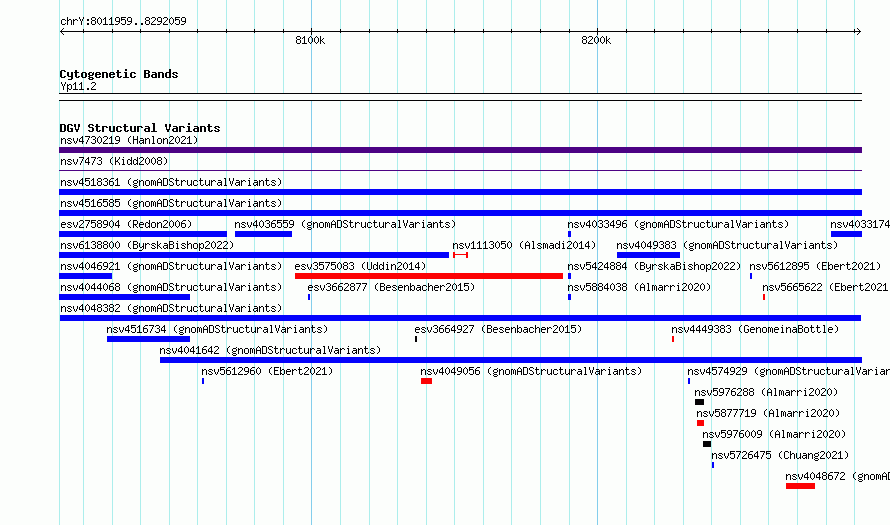This screenshot has width=890, height=525.
Task: Open the nsv5612960 (Ebert2021) label
Action: [x=267, y=371]
